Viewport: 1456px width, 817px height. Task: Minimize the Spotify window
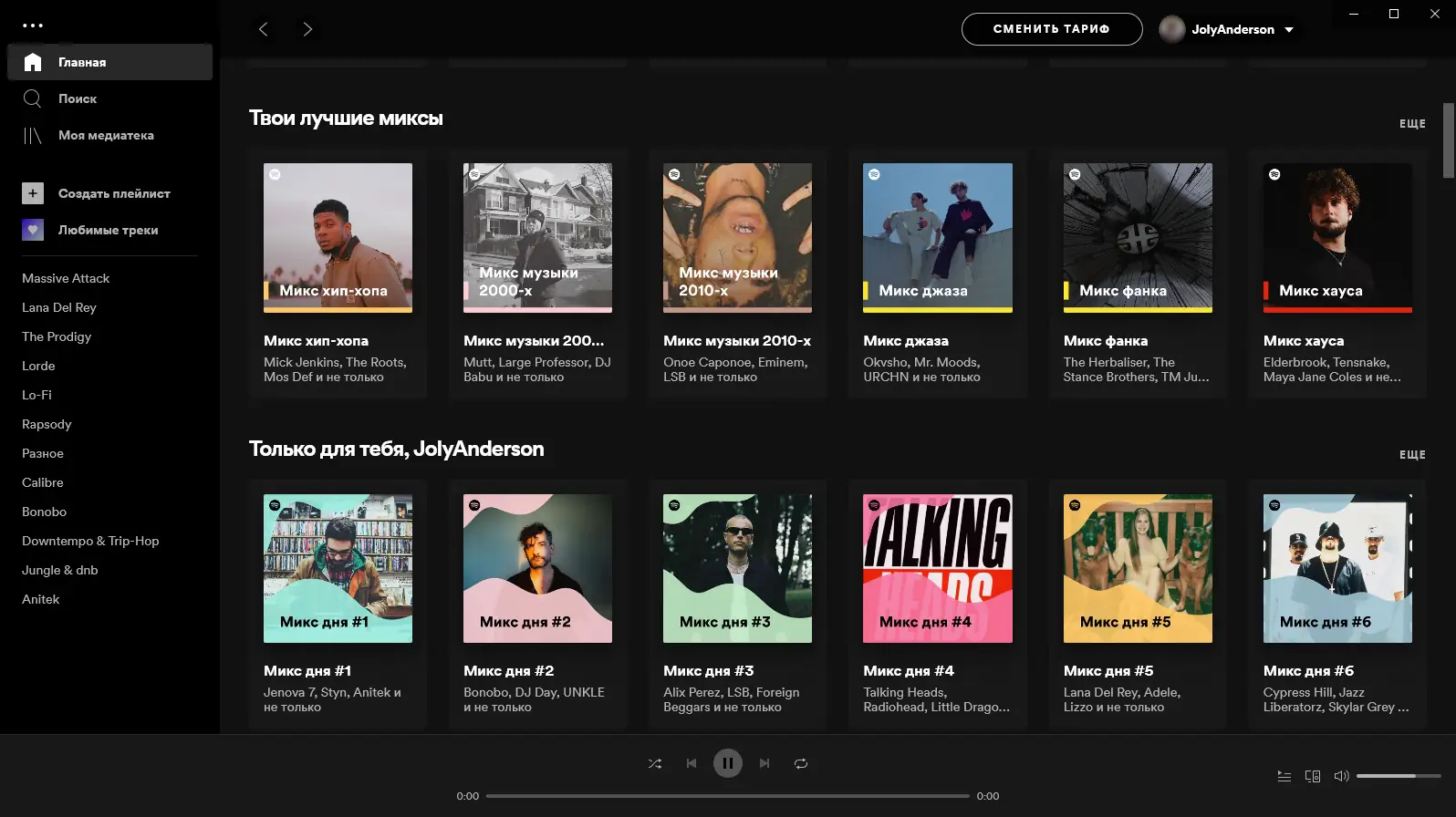point(1354,14)
